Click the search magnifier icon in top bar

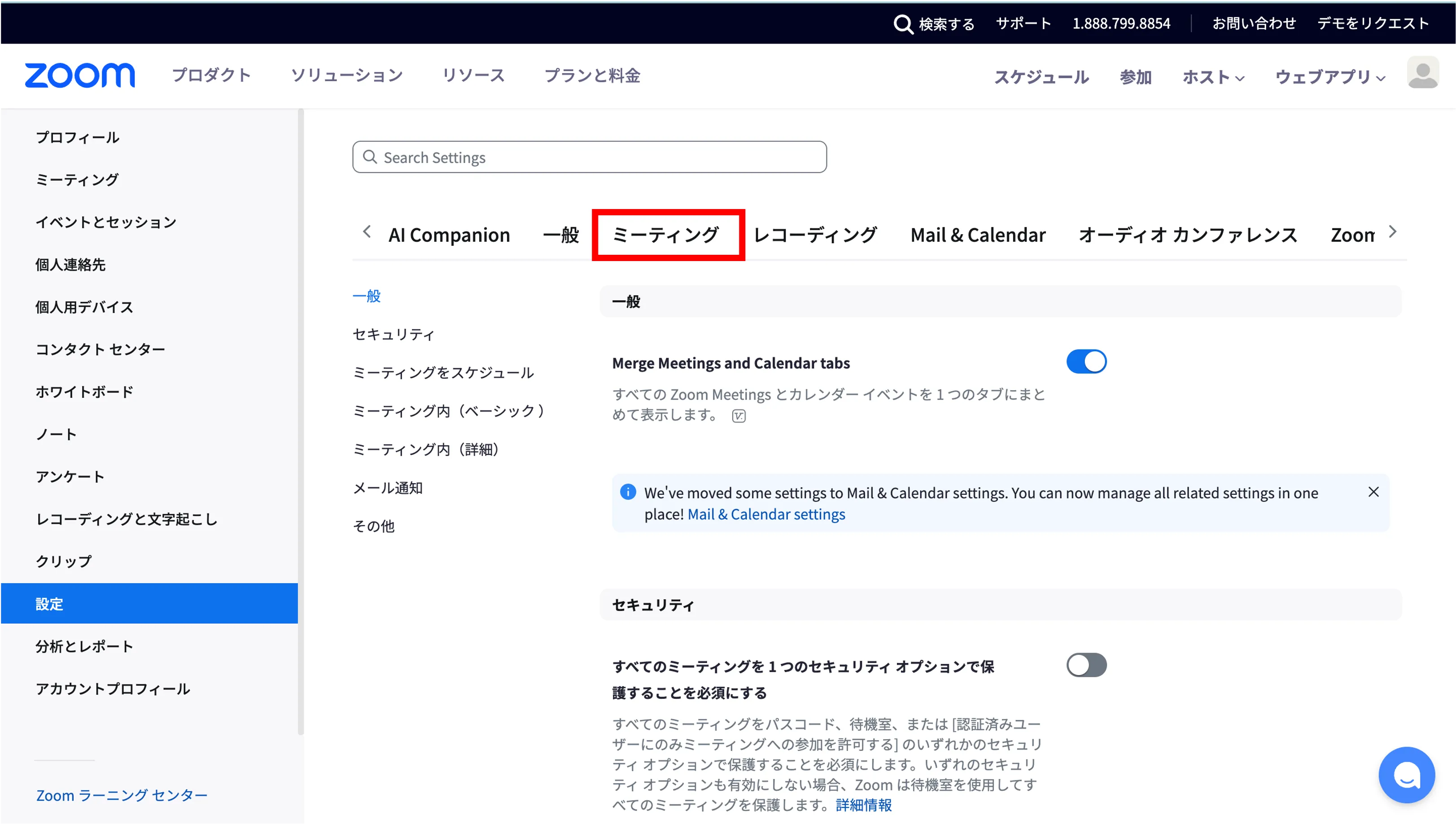pos(902,24)
